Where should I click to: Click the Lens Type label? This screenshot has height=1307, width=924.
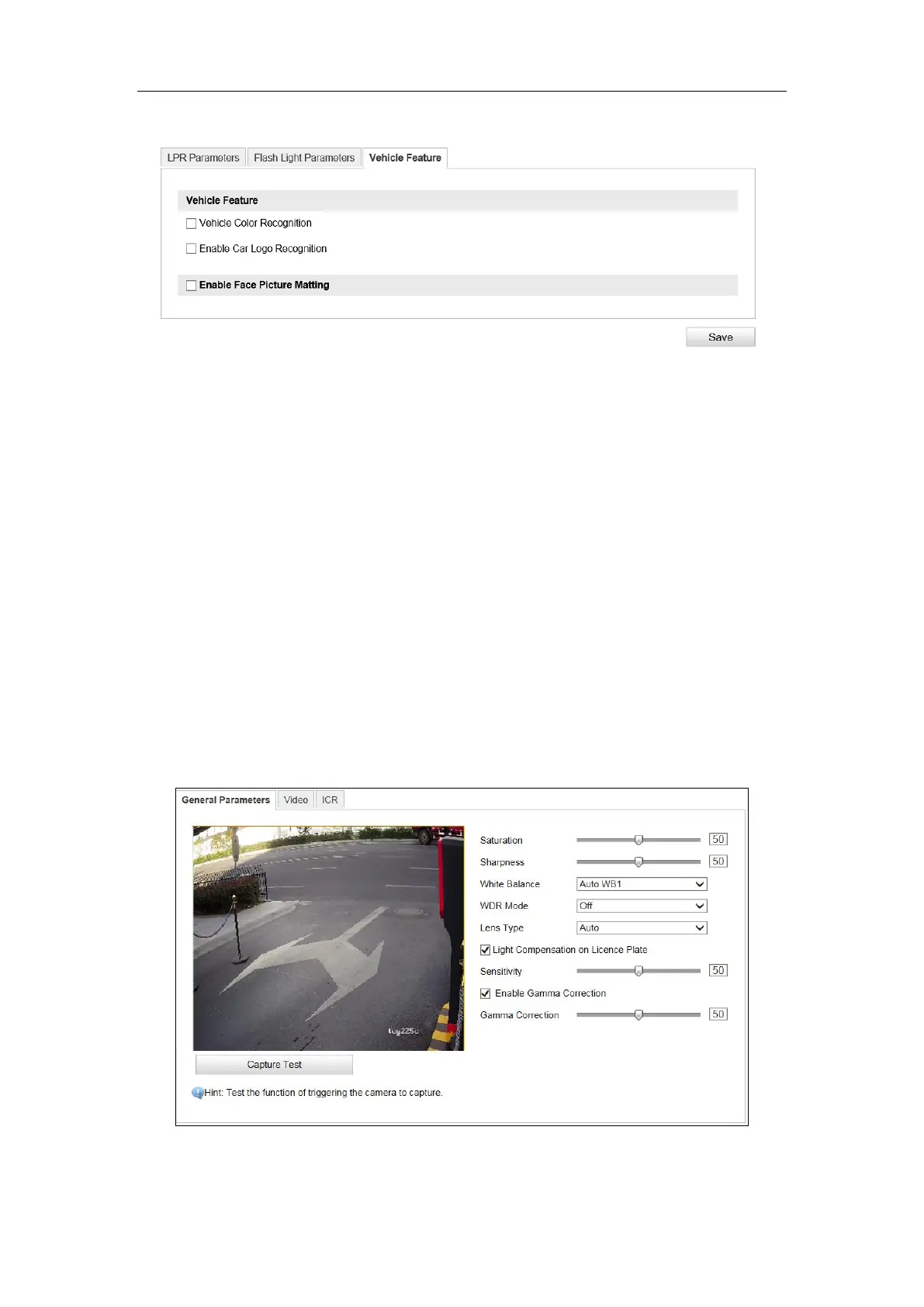[x=501, y=928]
